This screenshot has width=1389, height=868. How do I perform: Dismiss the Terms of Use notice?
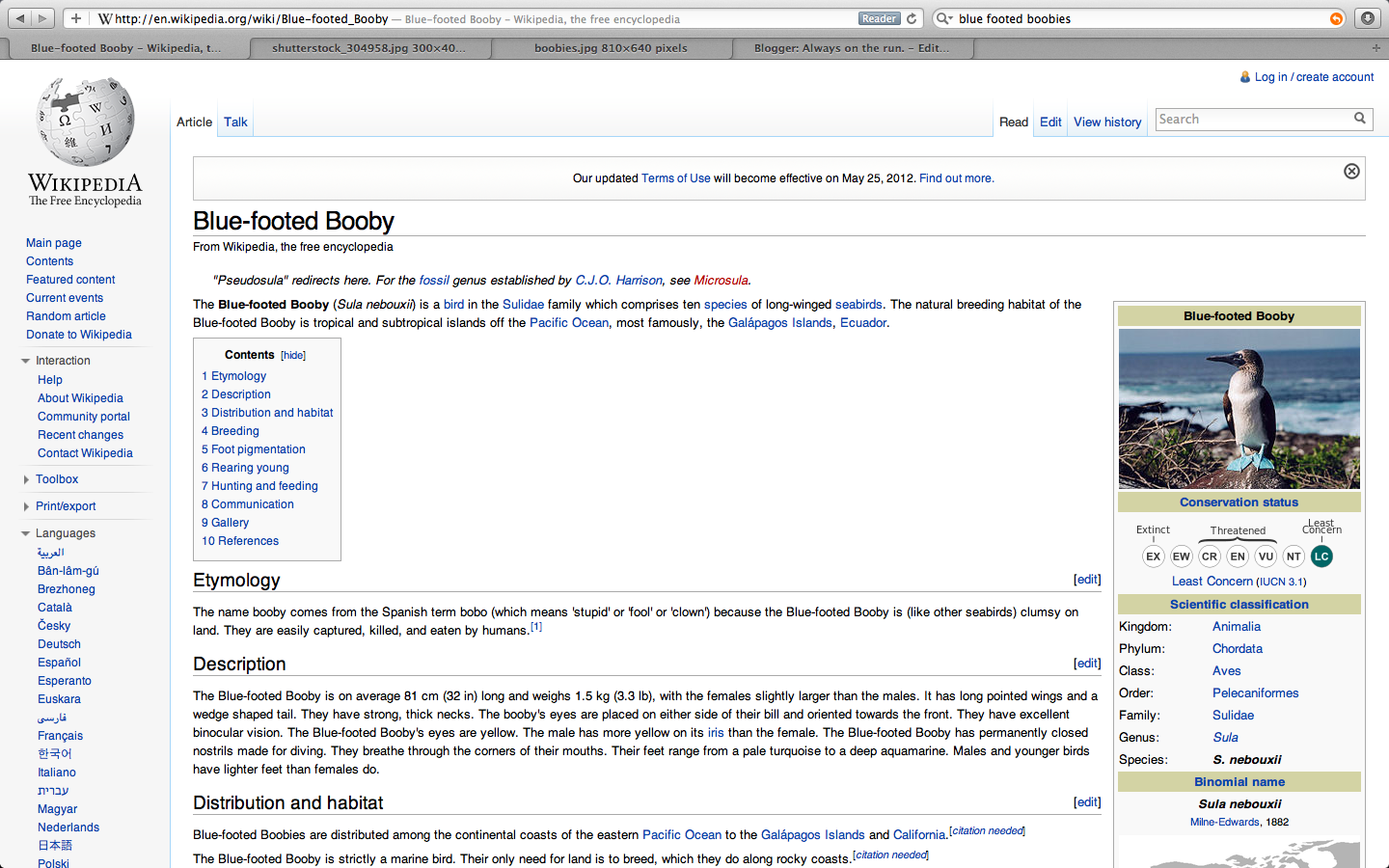coord(1351,171)
